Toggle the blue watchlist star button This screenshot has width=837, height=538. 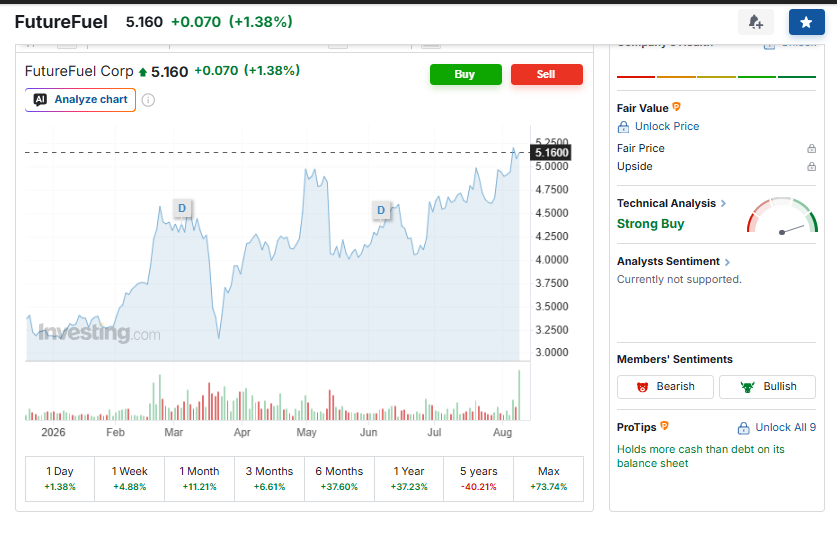click(807, 22)
